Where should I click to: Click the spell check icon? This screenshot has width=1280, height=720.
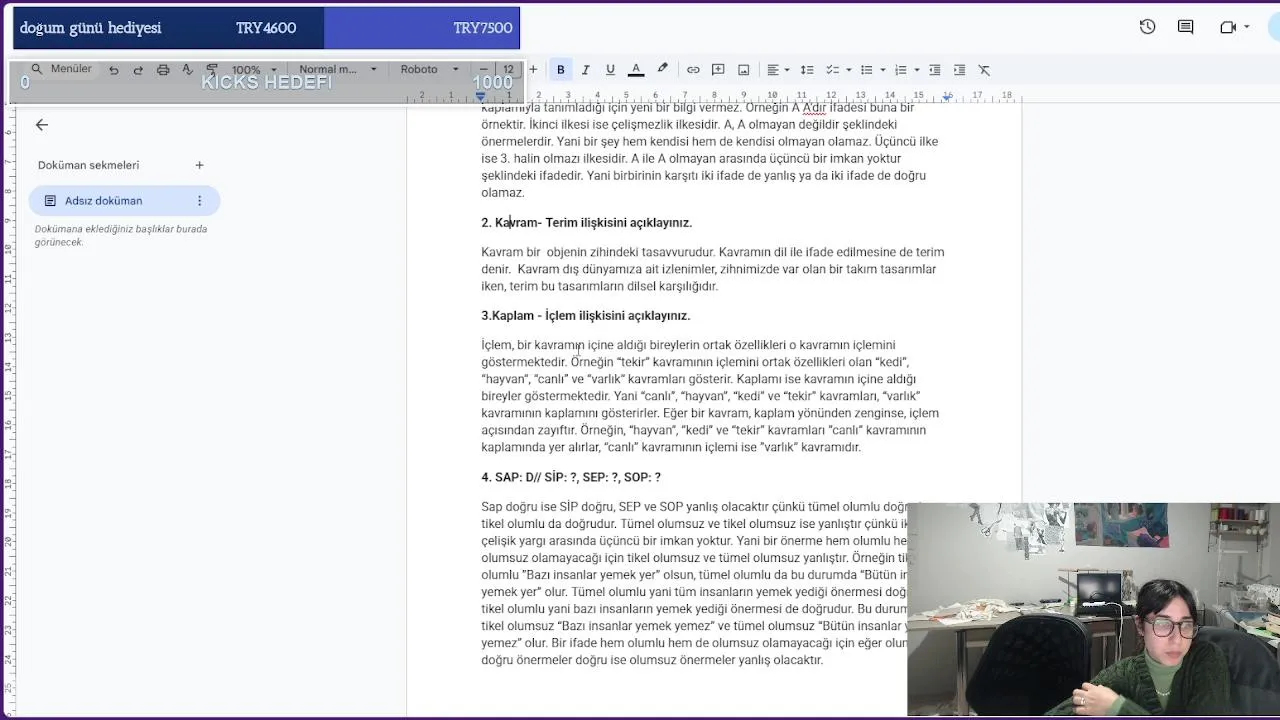(x=187, y=69)
